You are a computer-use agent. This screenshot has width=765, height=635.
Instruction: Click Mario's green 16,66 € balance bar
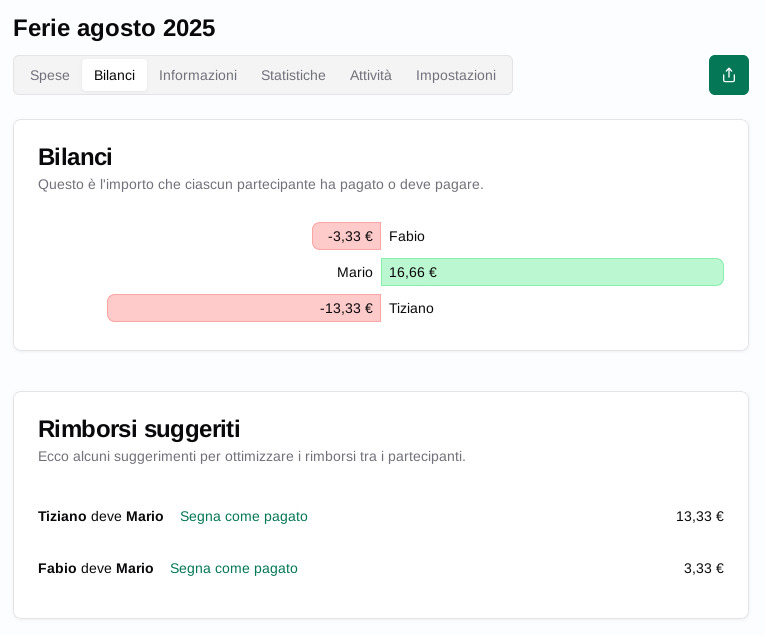(552, 272)
